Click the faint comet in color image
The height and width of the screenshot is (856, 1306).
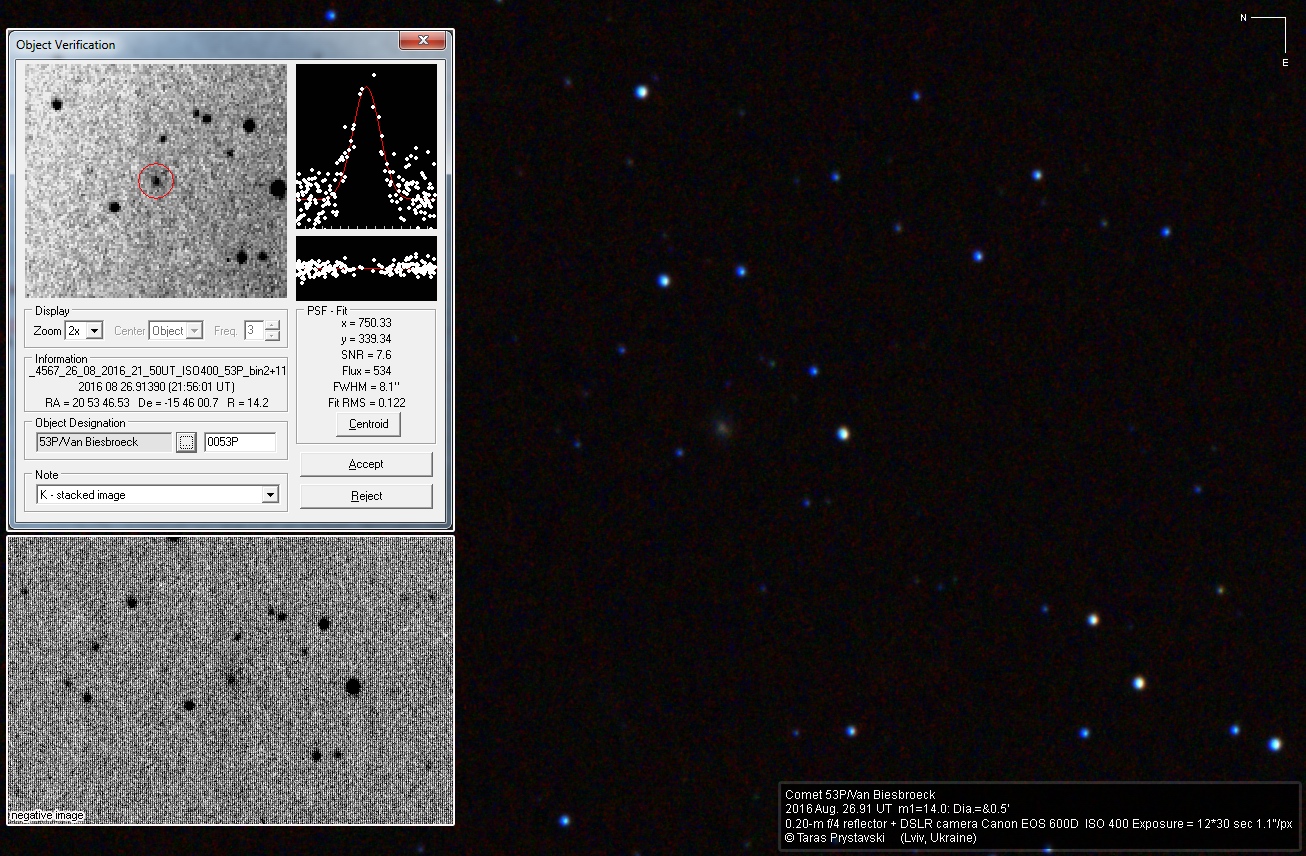(x=721, y=428)
